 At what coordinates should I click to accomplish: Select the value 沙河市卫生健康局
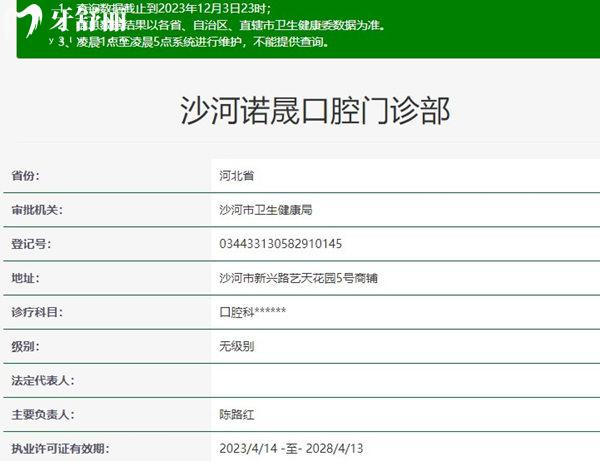click(266, 210)
